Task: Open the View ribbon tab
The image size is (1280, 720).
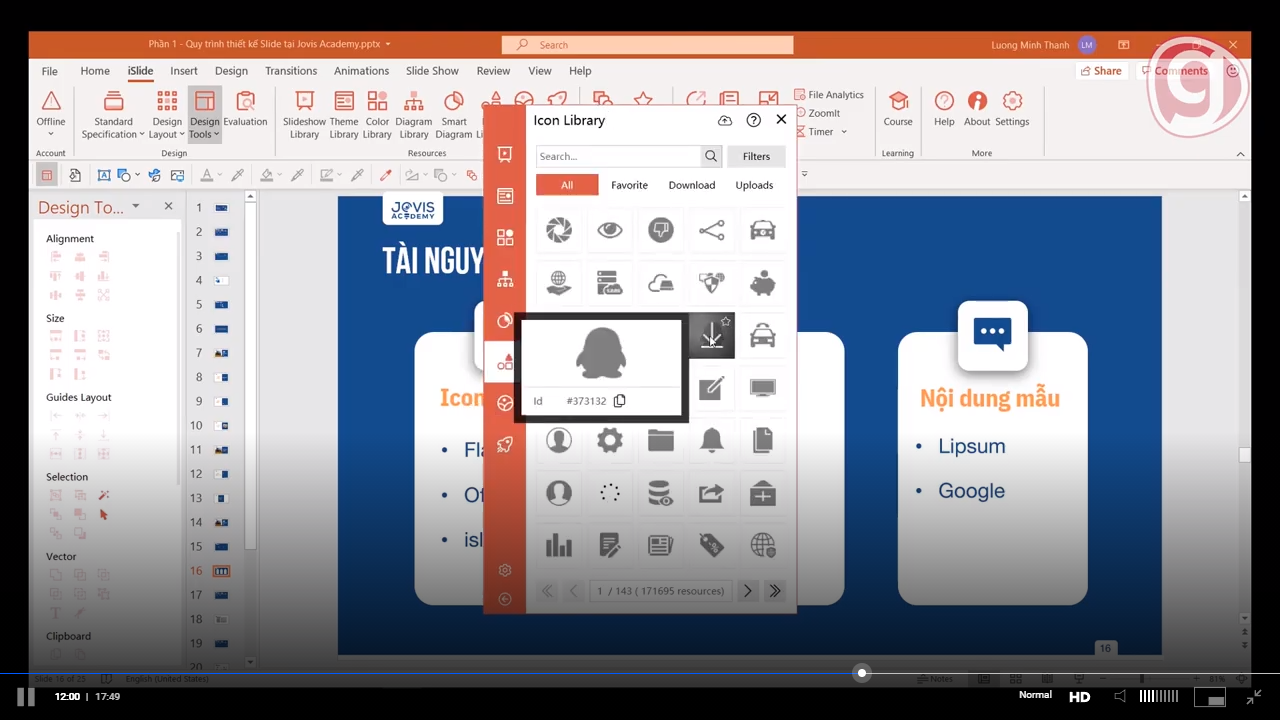Action: click(540, 71)
